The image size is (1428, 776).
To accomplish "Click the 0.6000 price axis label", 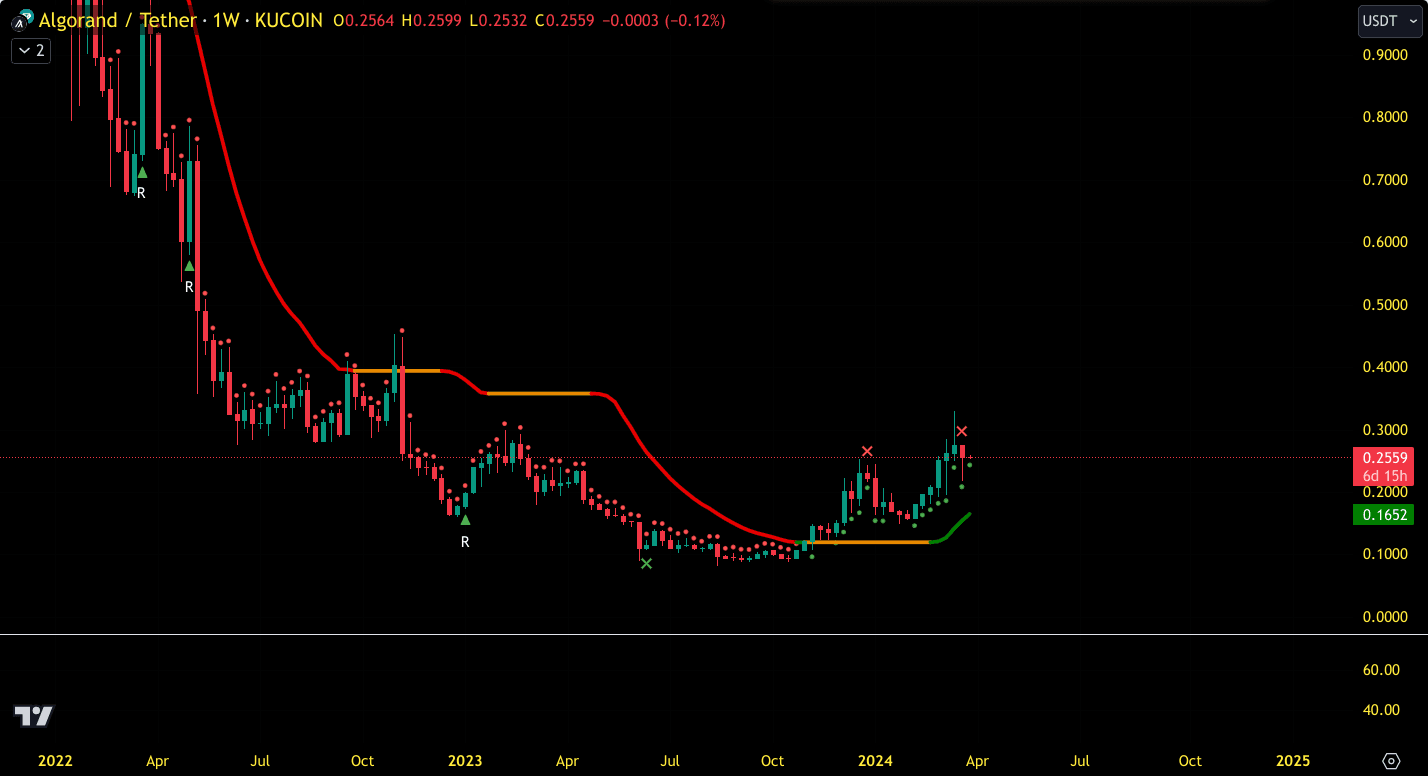I will [x=1385, y=242].
